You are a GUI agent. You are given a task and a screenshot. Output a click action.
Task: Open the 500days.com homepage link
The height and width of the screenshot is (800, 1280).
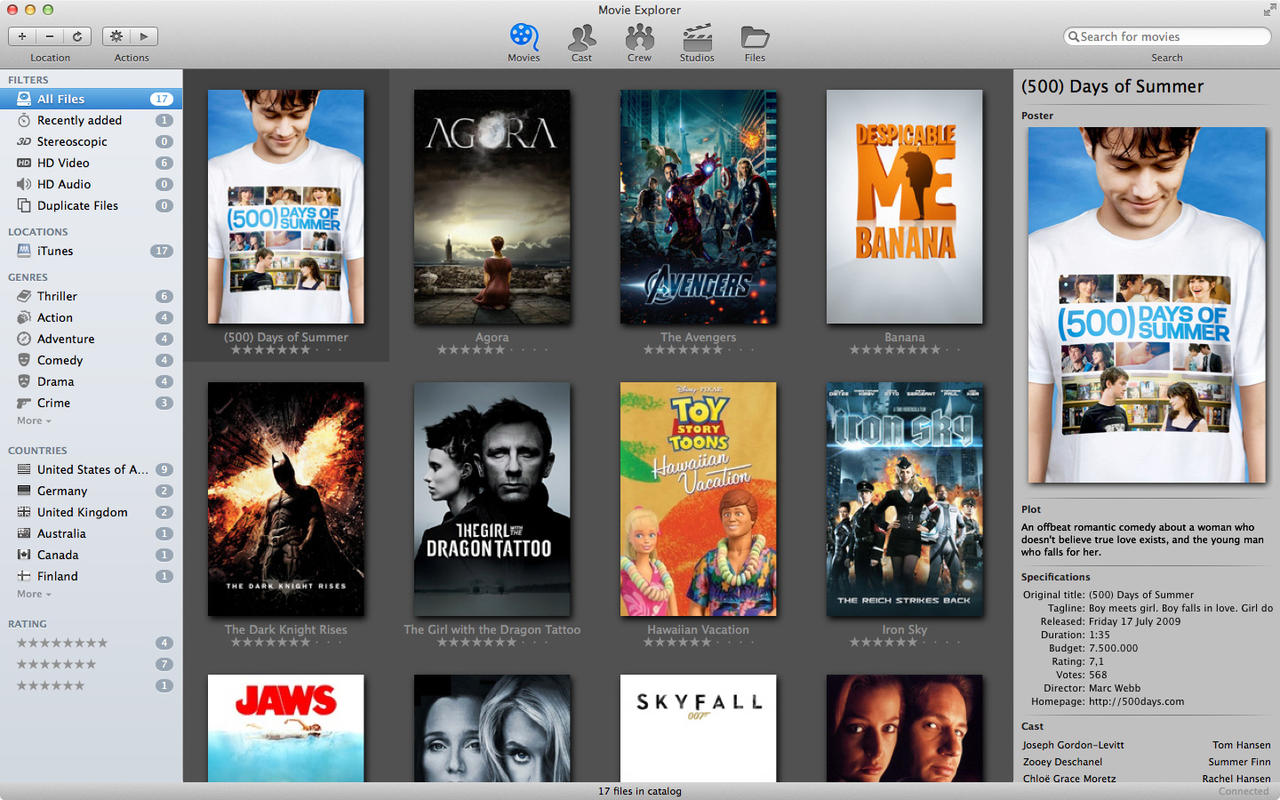tap(1137, 702)
